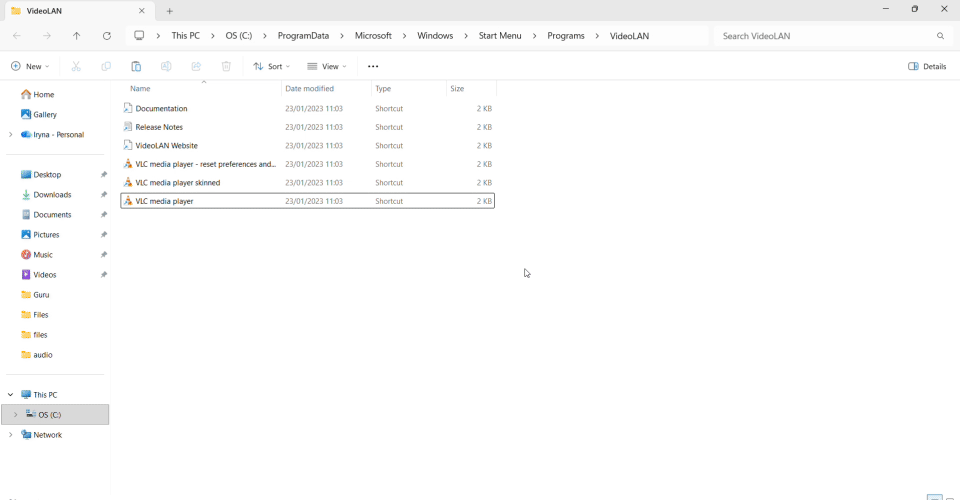Click OS (C:) breadcrumb in address bar
The image size is (960, 500).
pyautogui.click(x=239, y=35)
